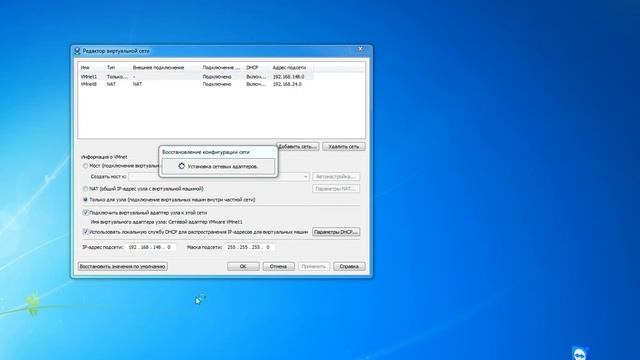Select the Только для узла radio button

85,200
